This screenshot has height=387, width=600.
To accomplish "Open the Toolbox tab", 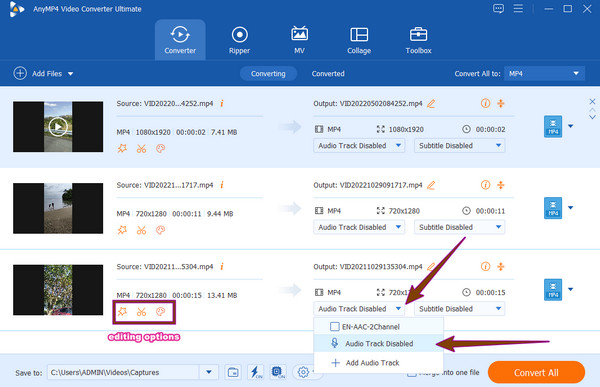I will coord(418,40).
